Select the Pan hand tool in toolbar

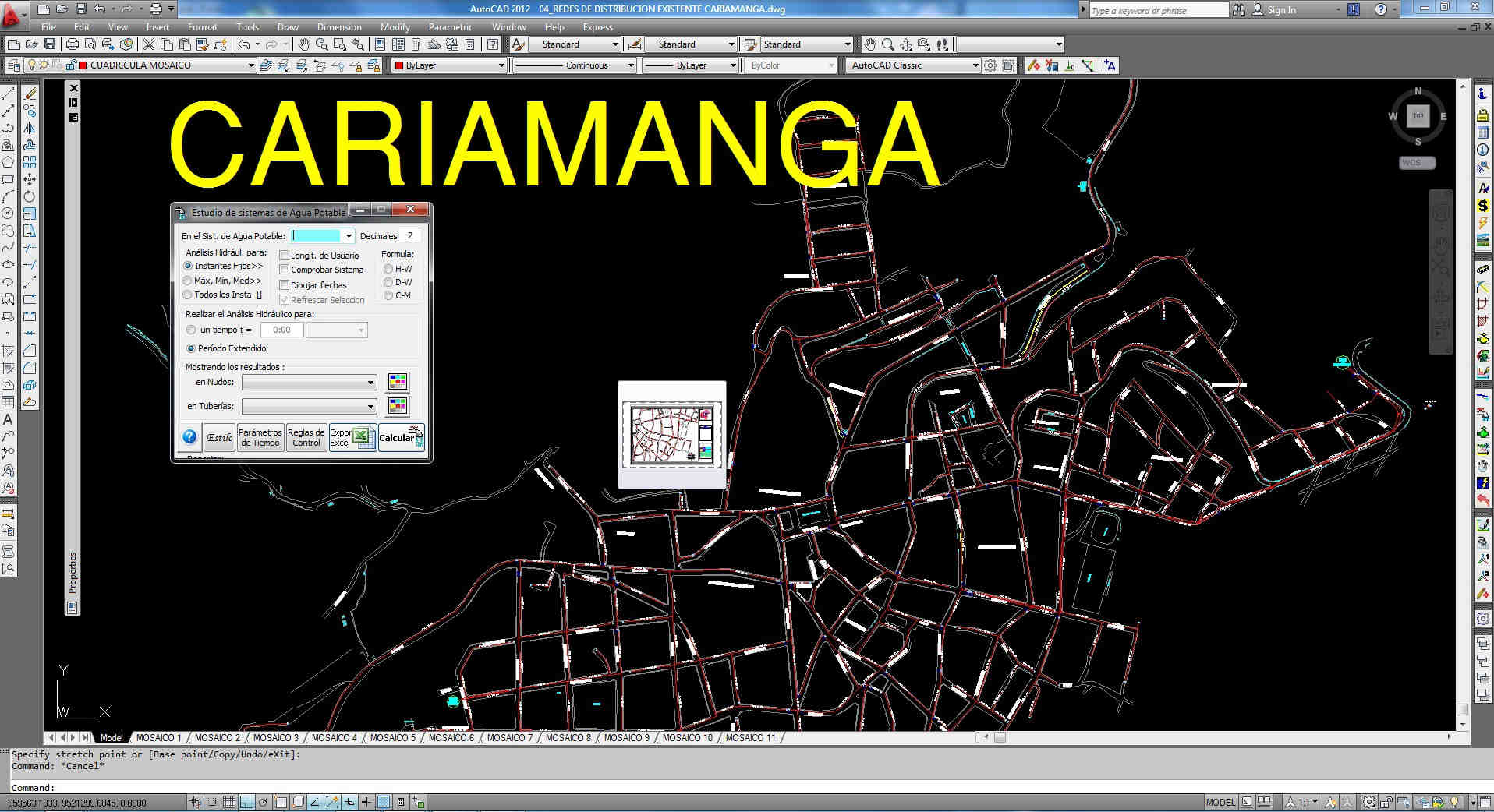(304, 45)
